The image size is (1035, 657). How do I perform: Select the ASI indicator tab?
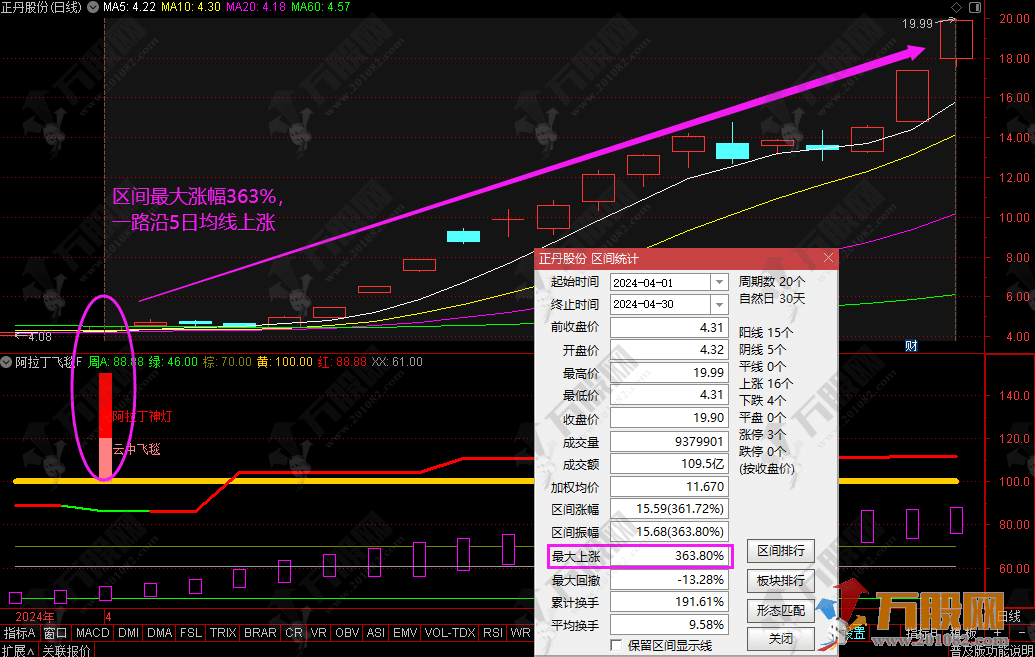pos(376,633)
